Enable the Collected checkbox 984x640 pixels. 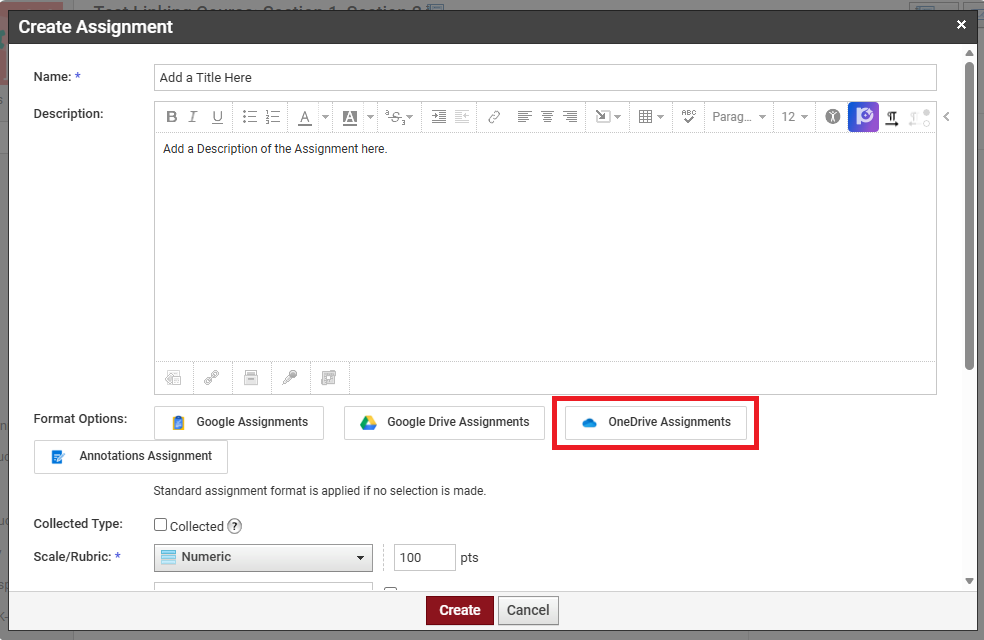[160, 525]
